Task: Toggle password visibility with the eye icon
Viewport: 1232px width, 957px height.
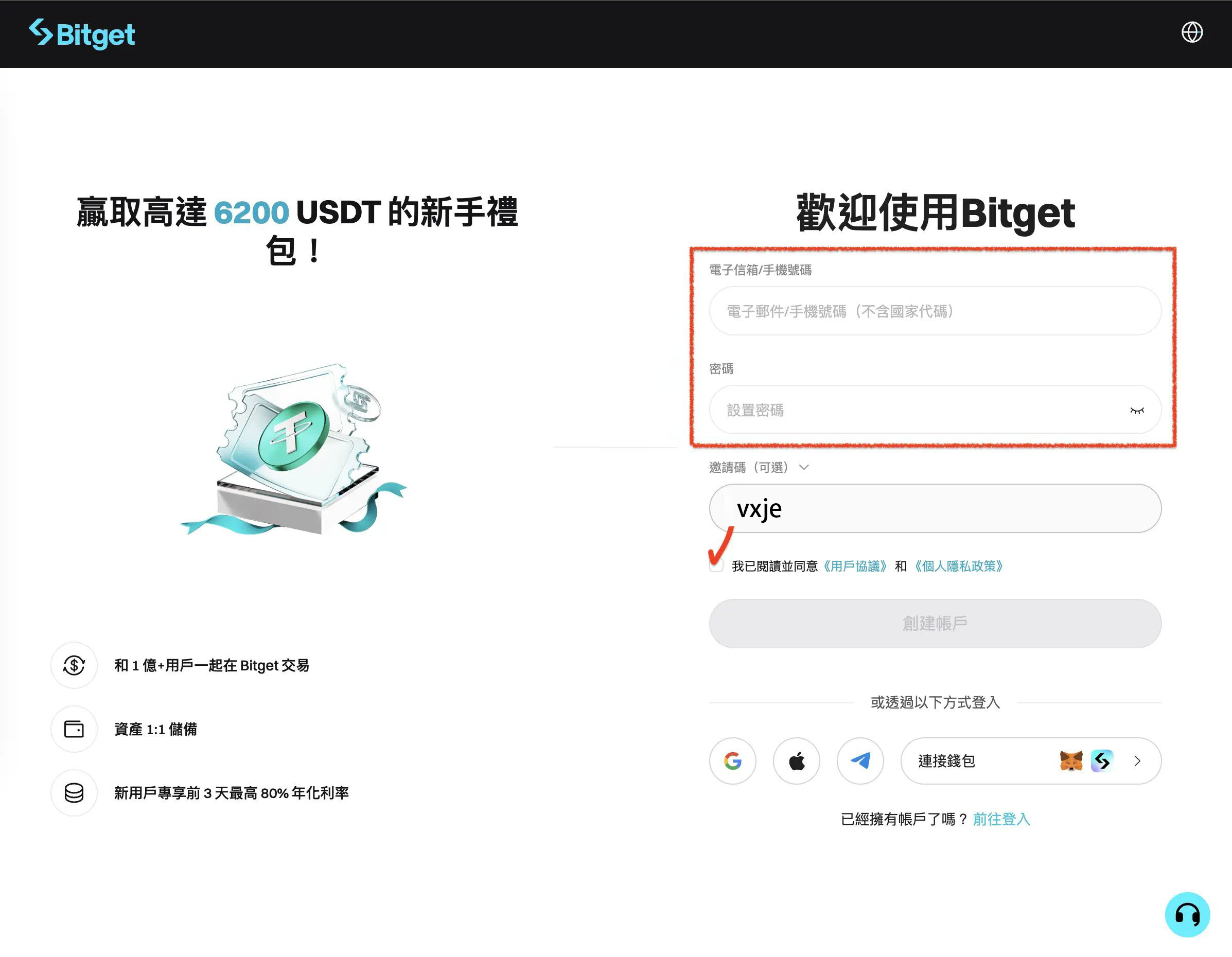Action: (x=1138, y=410)
